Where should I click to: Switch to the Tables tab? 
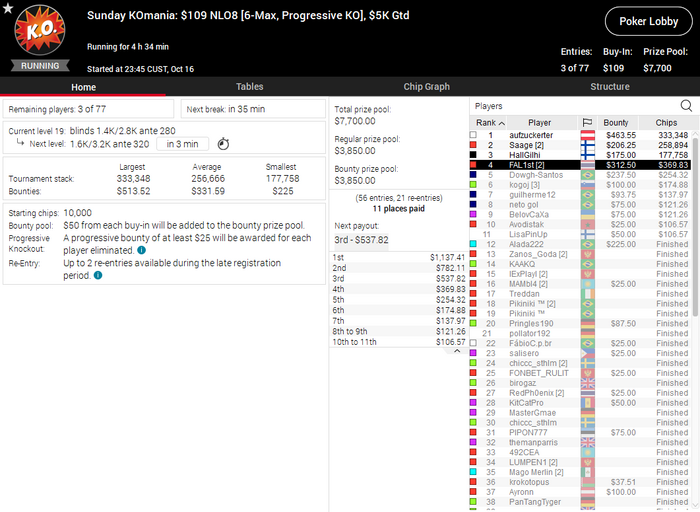[250, 87]
